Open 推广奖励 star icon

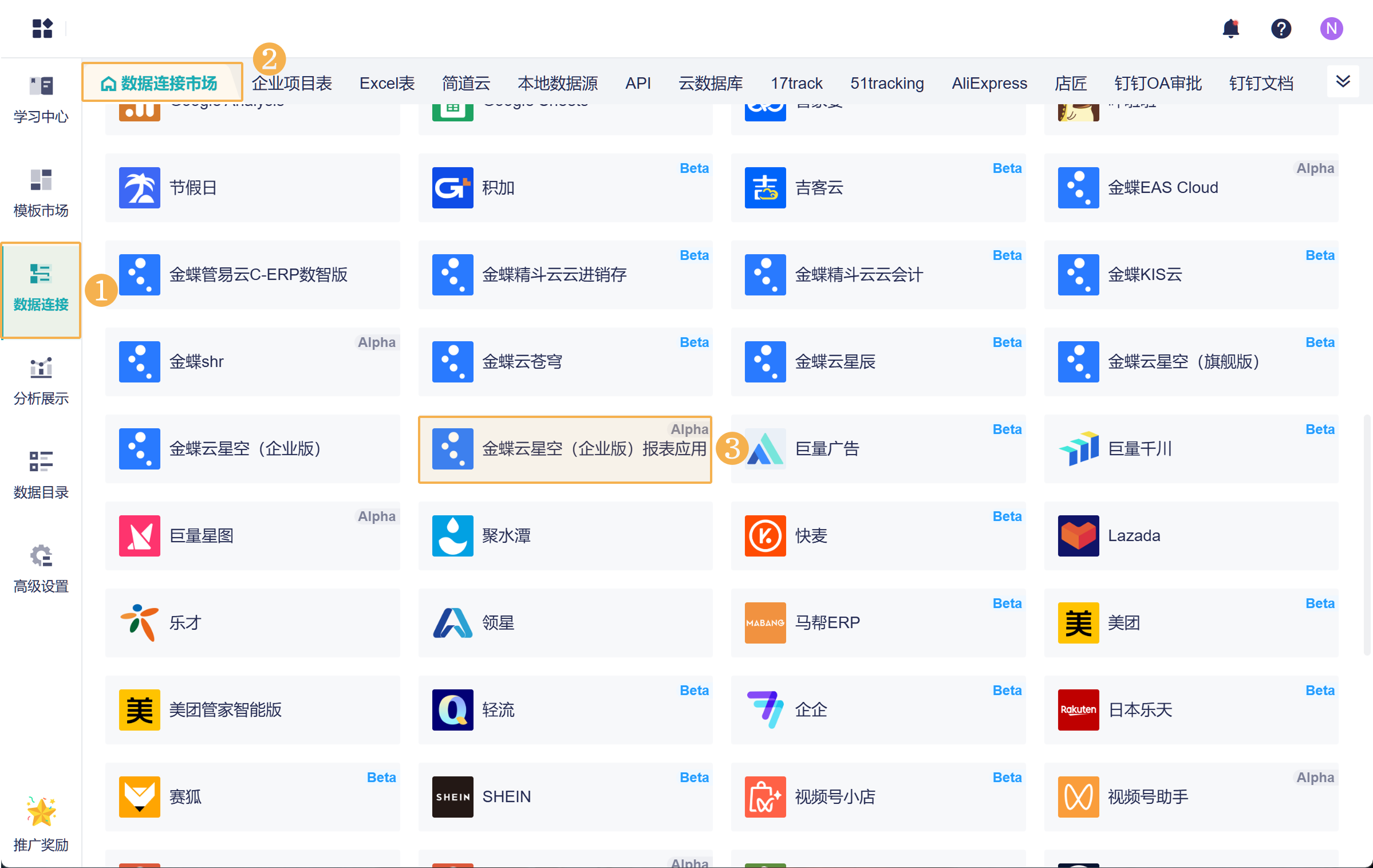[x=41, y=812]
